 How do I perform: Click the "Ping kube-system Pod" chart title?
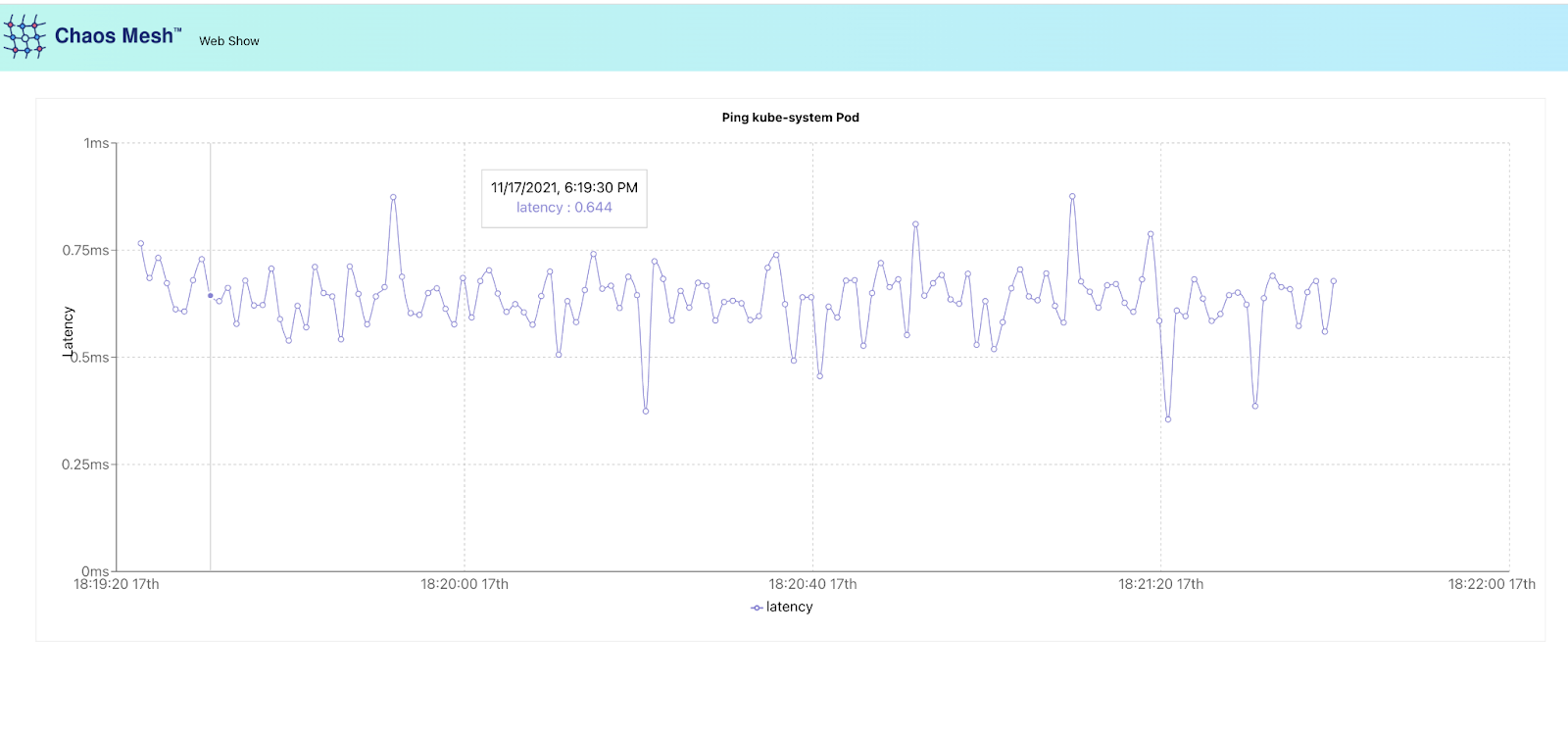pos(790,118)
